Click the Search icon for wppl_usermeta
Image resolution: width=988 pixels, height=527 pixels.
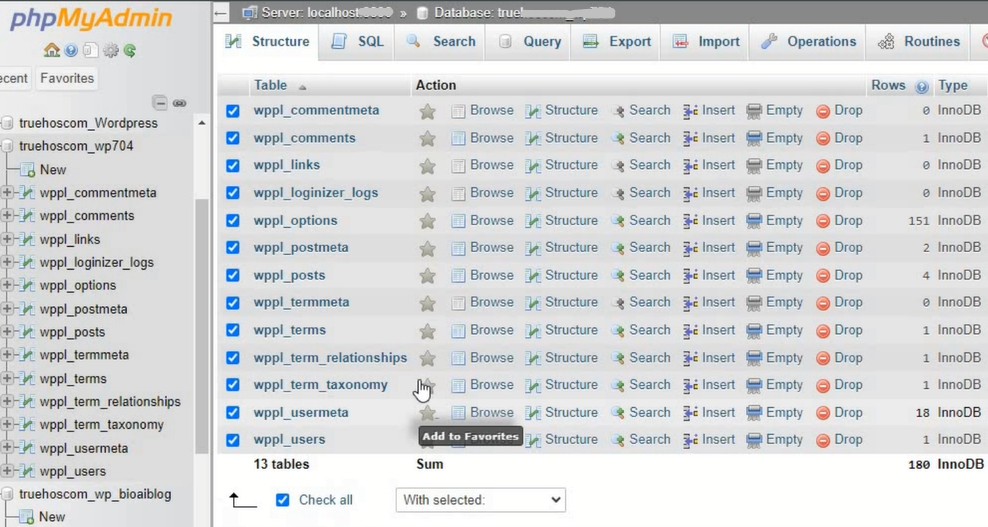(x=618, y=414)
